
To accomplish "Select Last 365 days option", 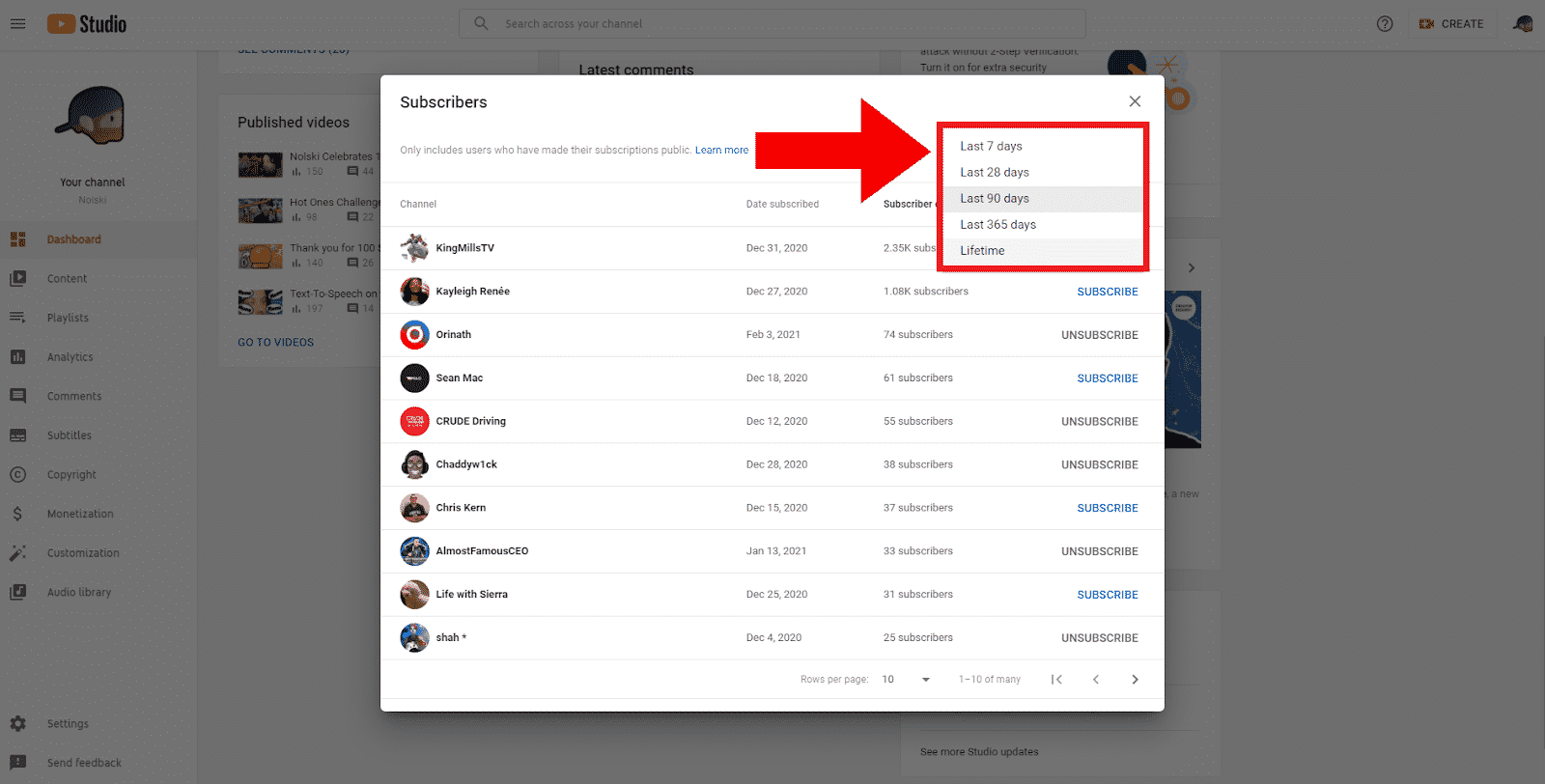I will click(x=1043, y=224).
